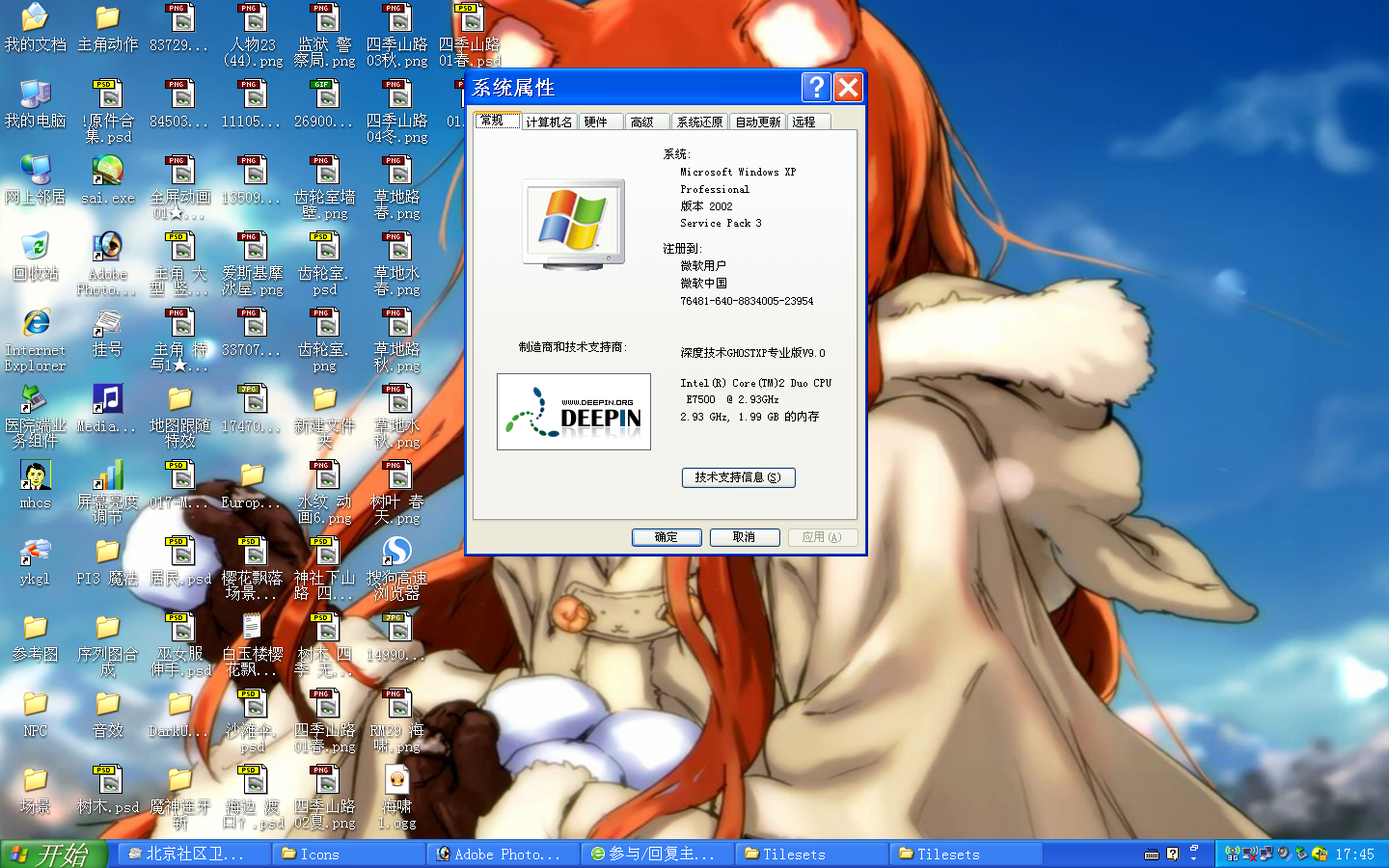The width and height of the screenshot is (1389, 868).
Task: Select the 网上邻居 desktop icon
Action: tap(35, 179)
